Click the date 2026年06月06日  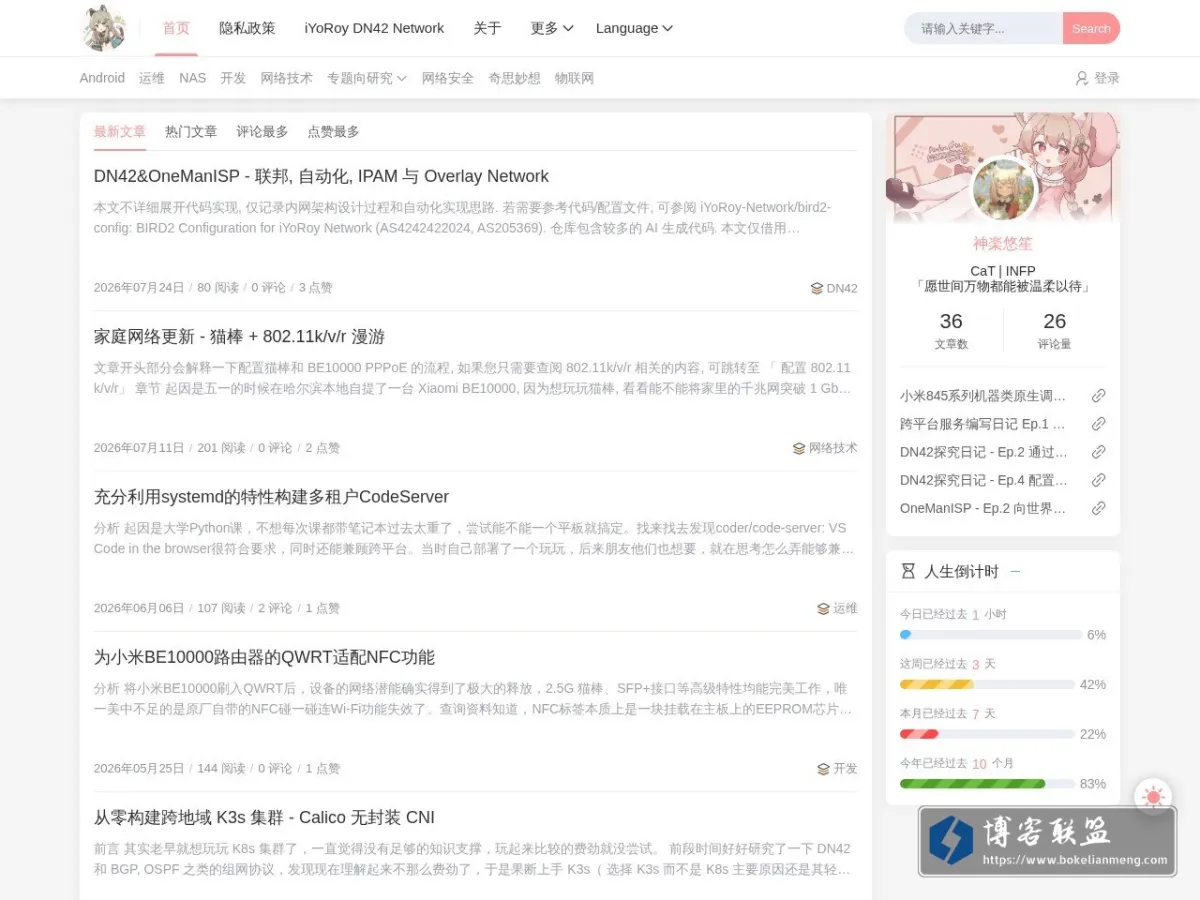(x=139, y=608)
